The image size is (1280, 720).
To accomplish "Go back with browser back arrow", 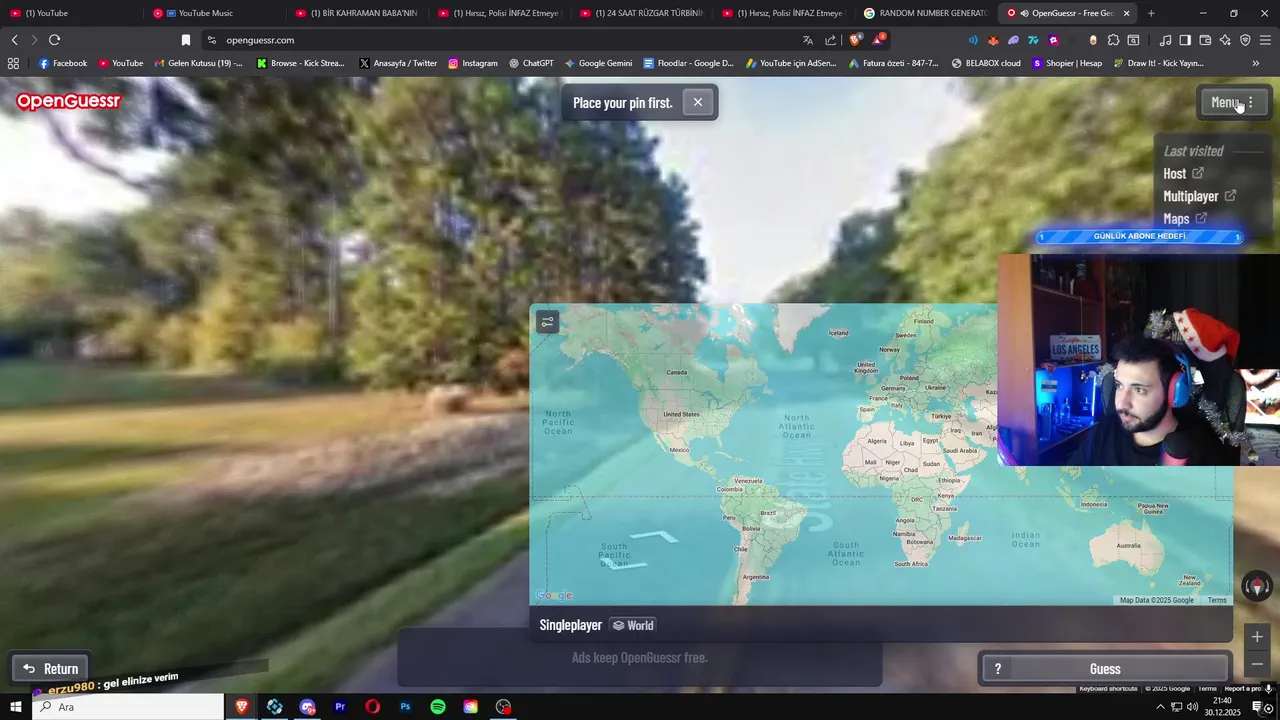I will 14,40.
